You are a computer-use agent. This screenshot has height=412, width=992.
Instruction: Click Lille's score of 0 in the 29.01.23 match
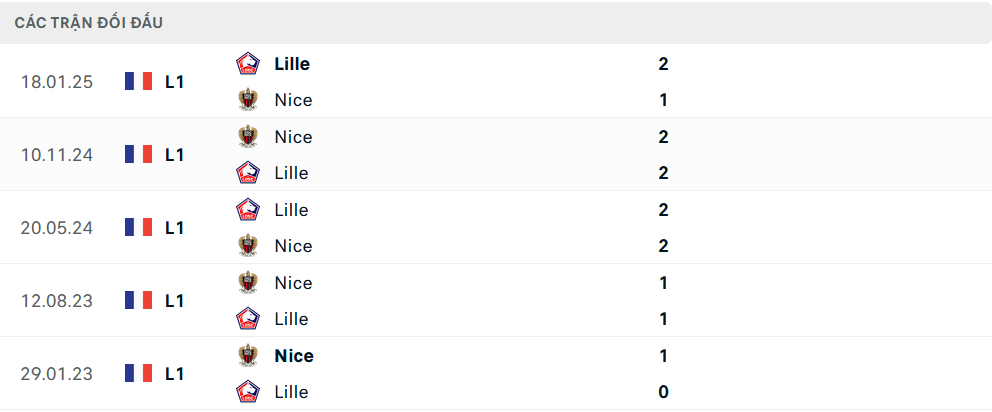pyautogui.click(x=663, y=392)
